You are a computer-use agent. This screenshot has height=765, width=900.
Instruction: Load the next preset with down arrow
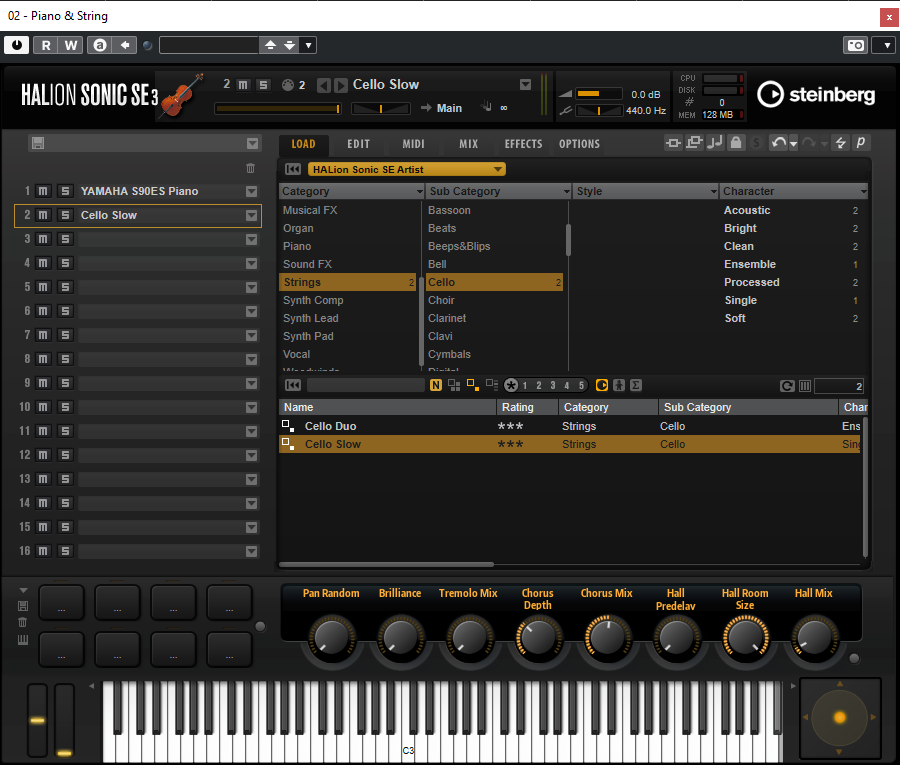(x=290, y=45)
